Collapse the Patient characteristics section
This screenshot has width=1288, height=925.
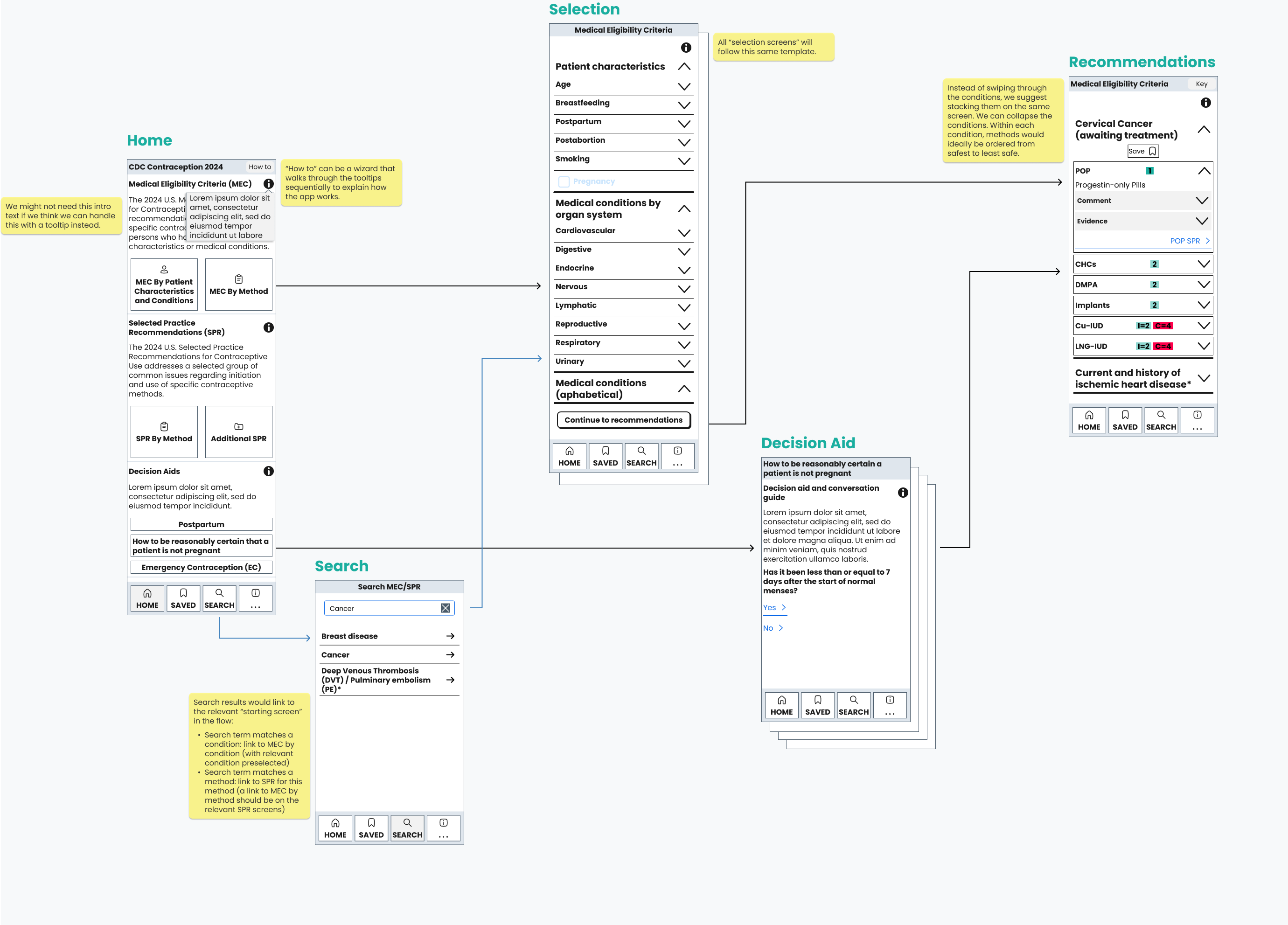(684, 66)
